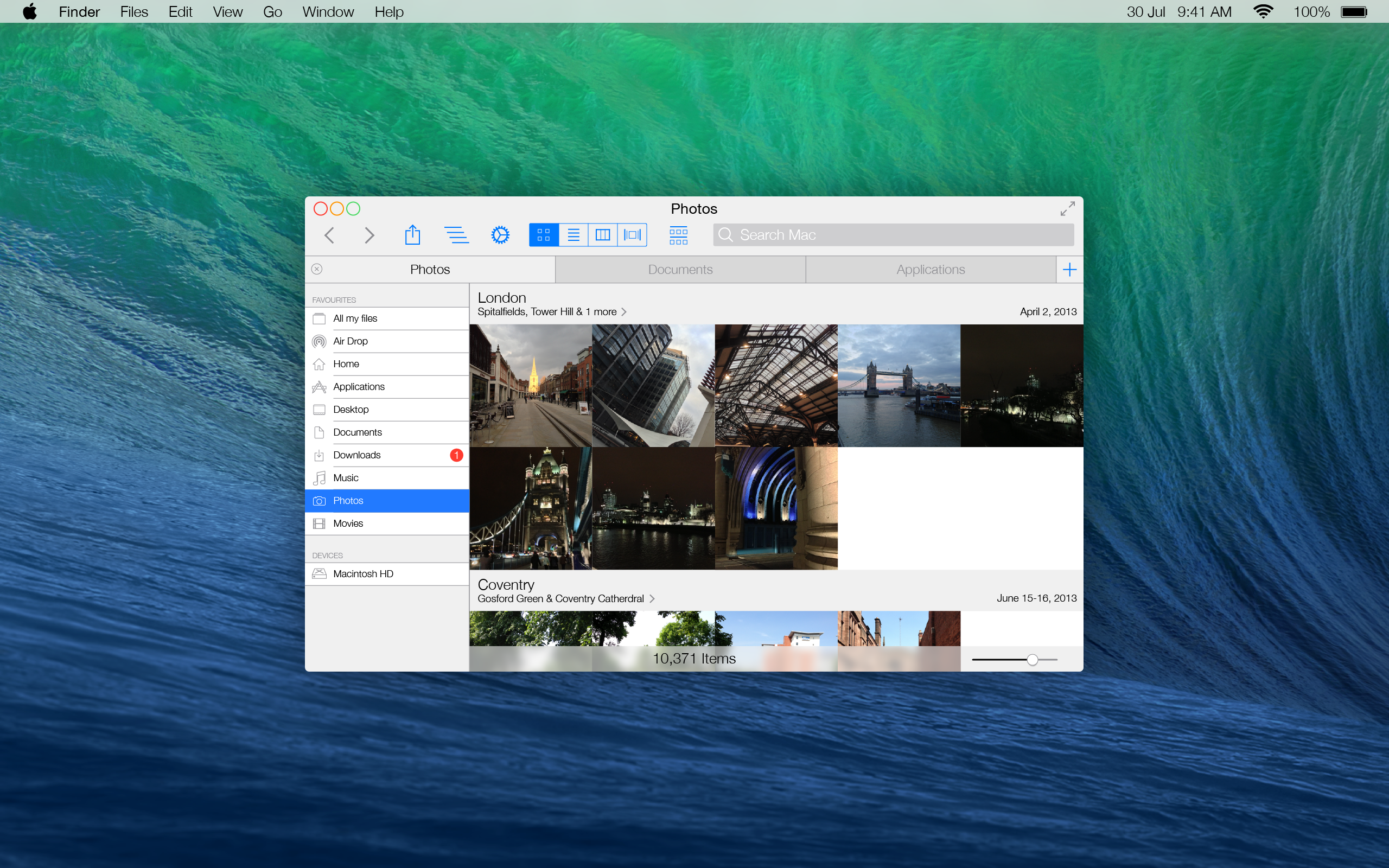
Task: Click the Wi-Fi icon in menu bar
Action: click(x=1263, y=12)
